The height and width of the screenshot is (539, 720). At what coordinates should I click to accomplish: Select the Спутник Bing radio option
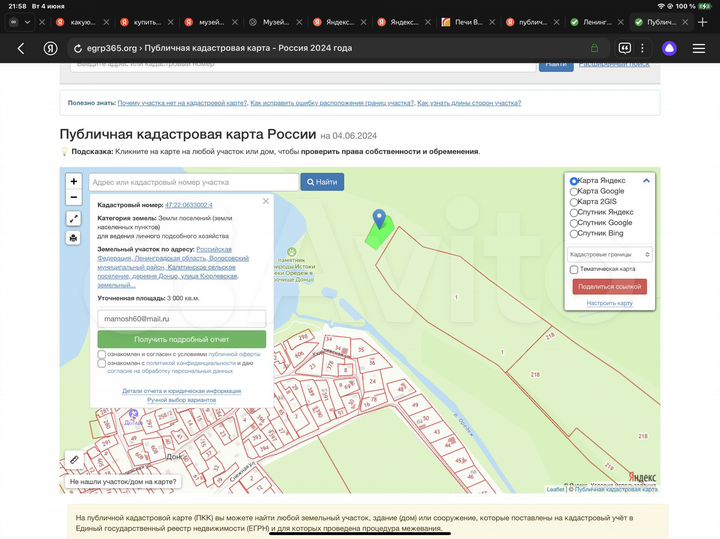coord(574,234)
